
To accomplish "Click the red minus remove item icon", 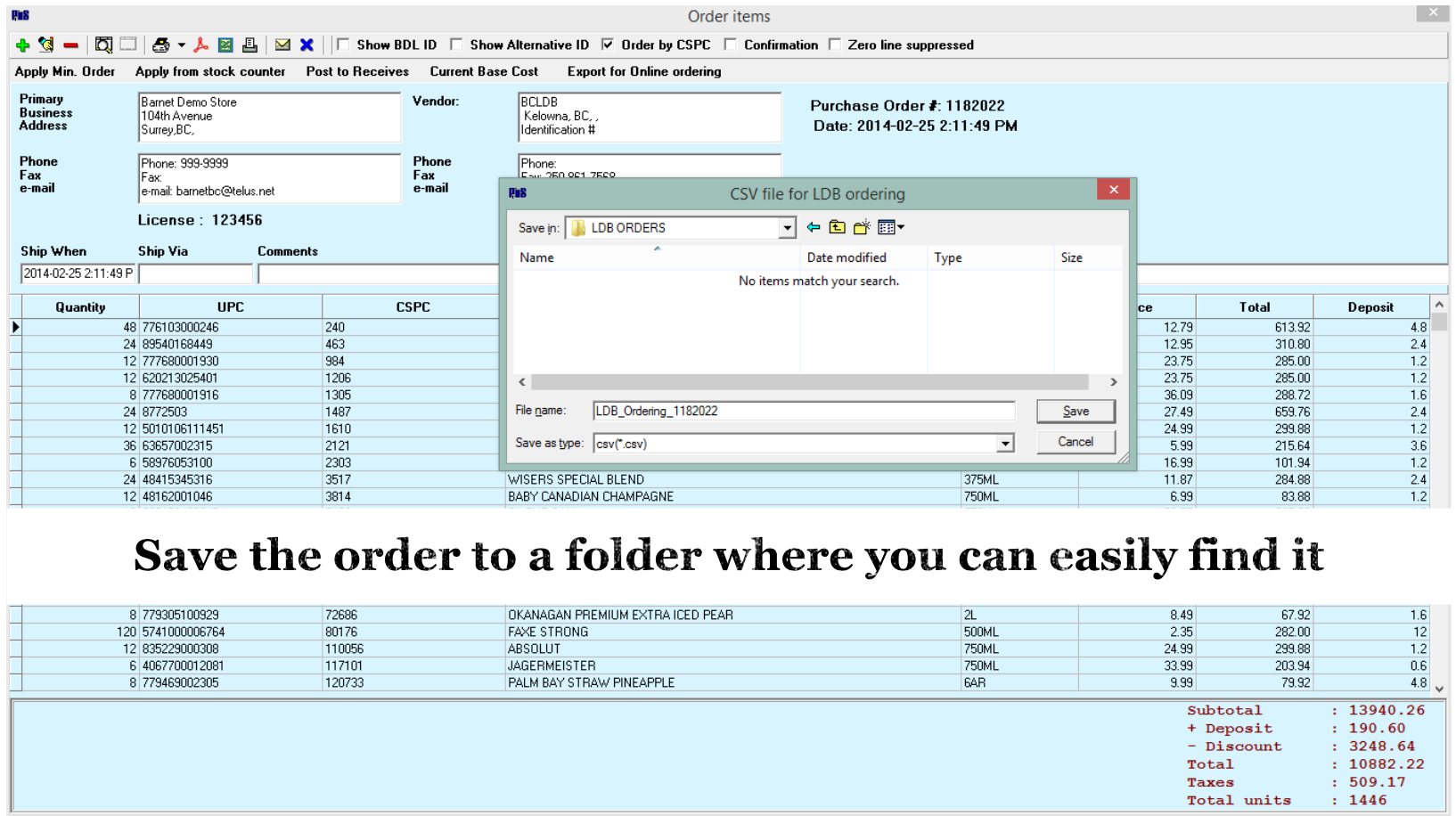I will tap(70, 45).
